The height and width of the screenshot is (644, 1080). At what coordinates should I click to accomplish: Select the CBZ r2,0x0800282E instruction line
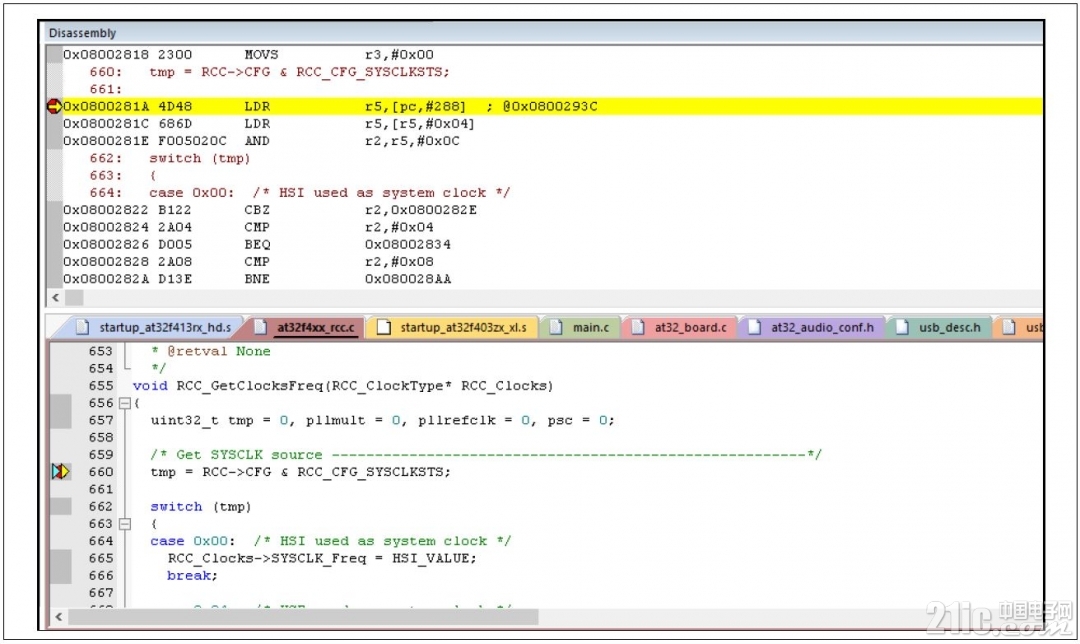[270, 210]
